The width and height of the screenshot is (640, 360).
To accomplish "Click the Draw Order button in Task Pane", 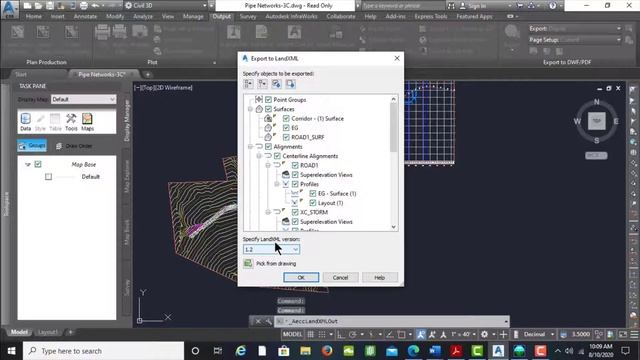I will click(x=74, y=146).
